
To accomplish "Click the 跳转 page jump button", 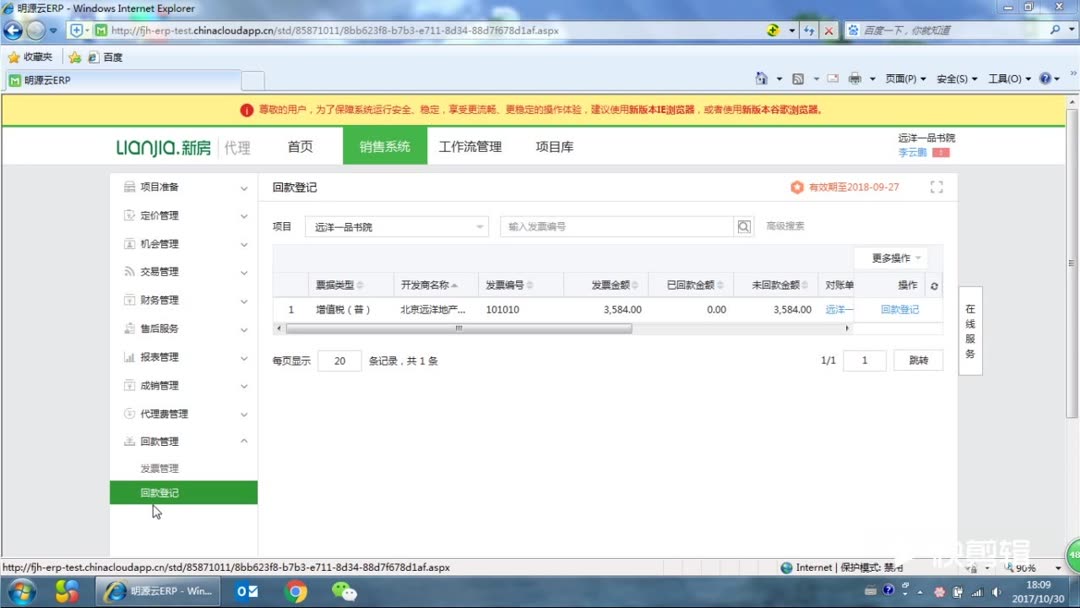I will click(917, 359).
